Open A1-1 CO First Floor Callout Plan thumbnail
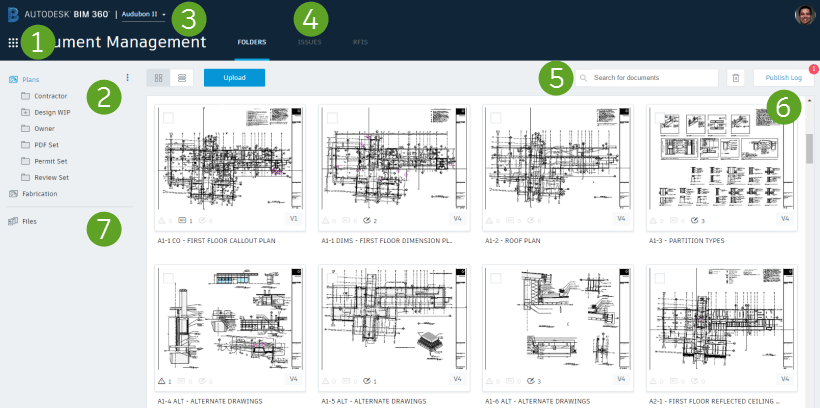This screenshot has width=820, height=408. tap(230, 158)
